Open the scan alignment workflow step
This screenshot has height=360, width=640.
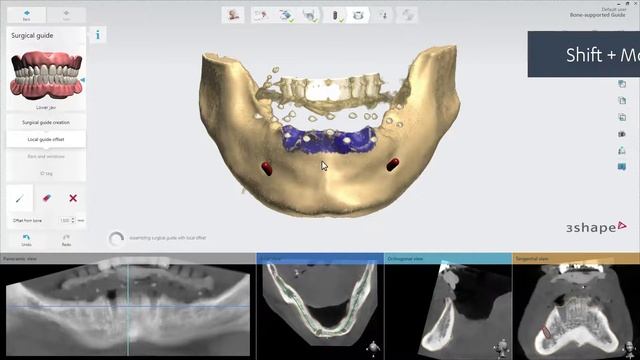[x=261, y=16]
